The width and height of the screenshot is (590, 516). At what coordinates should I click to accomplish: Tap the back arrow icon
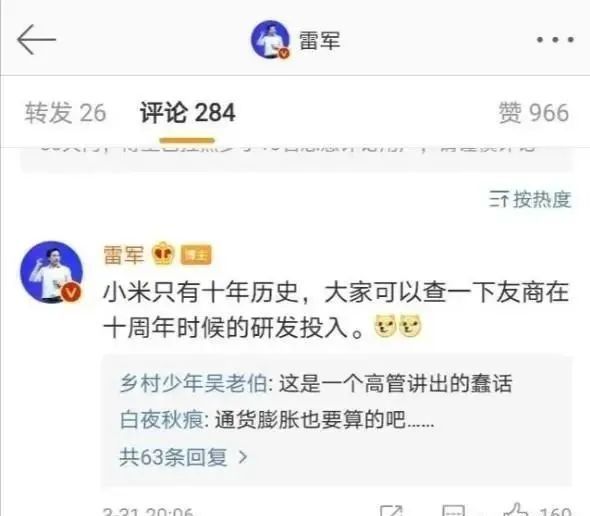(36, 39)
